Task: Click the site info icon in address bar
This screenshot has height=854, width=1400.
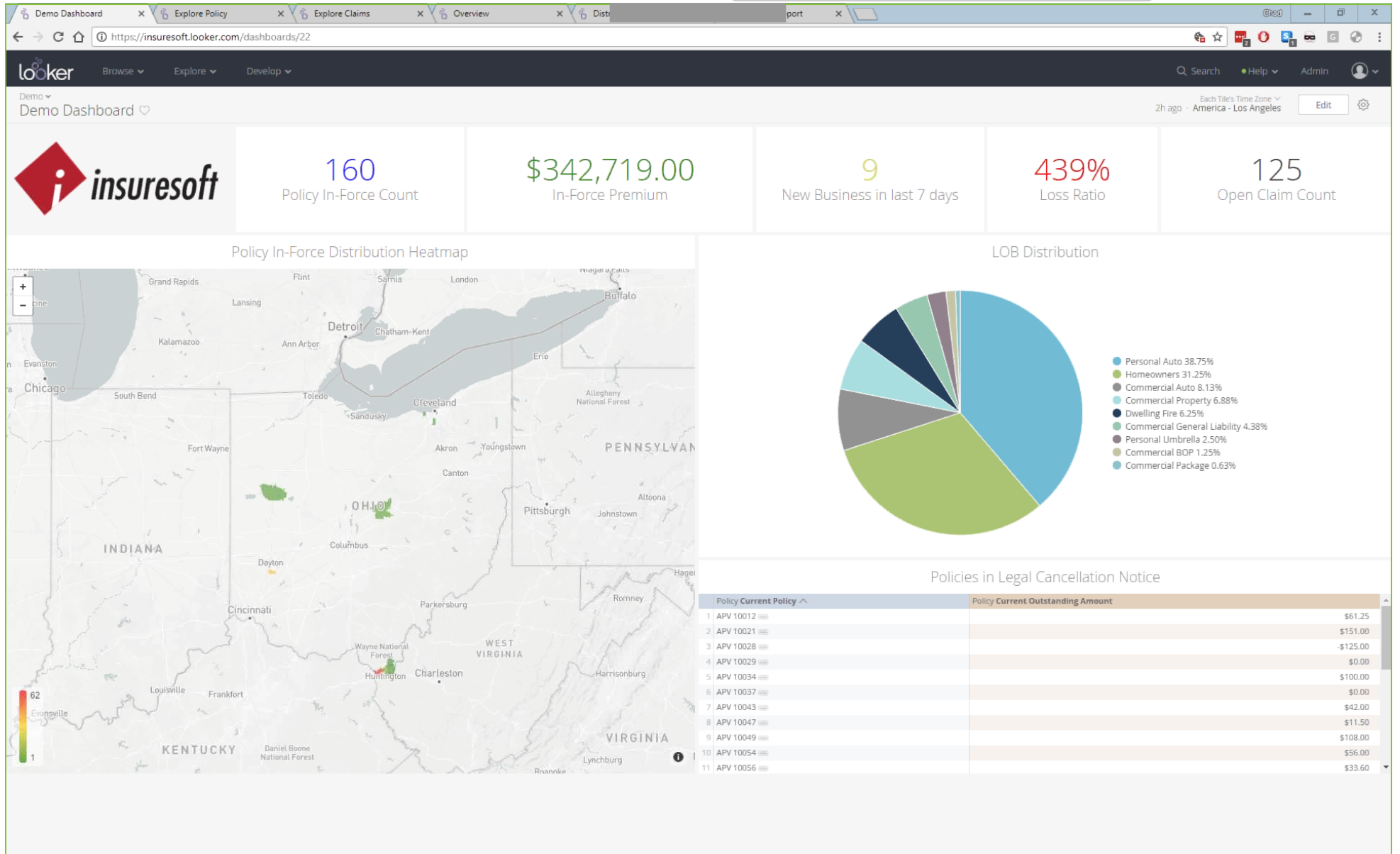Action: [103, 36]
